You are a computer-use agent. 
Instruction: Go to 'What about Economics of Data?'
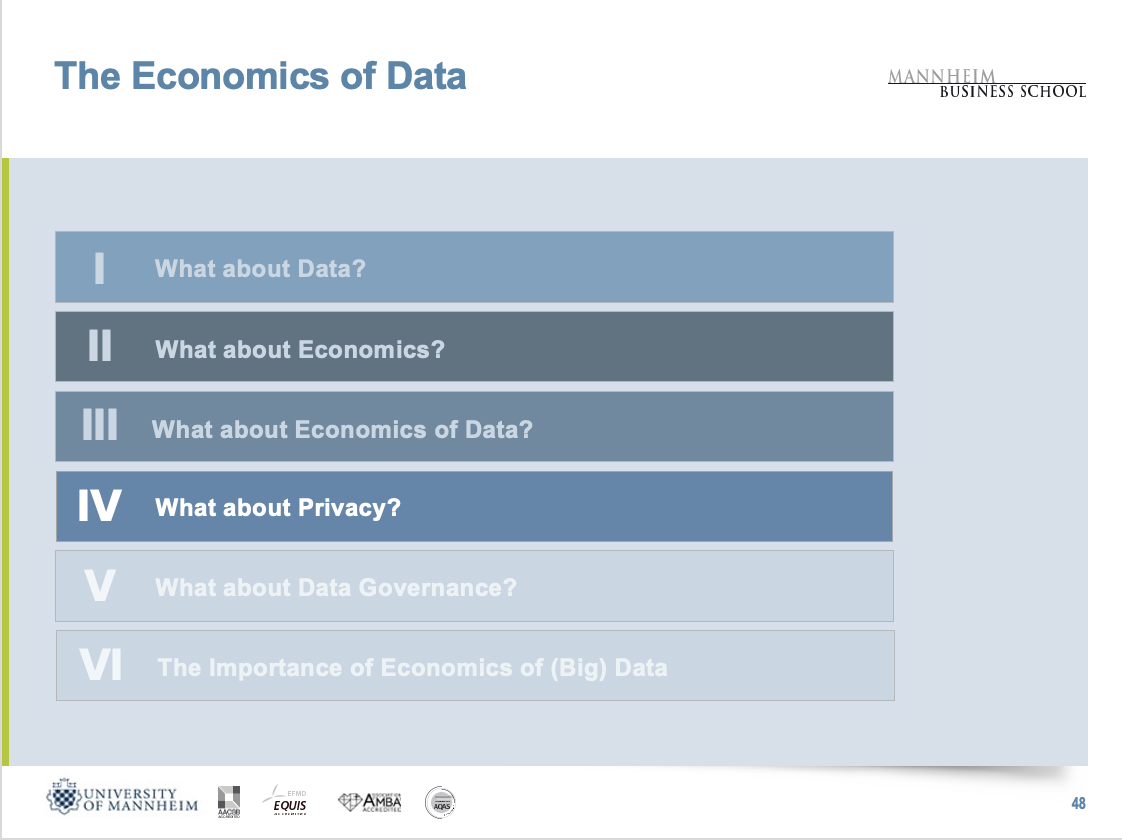[x=342, y=429]
